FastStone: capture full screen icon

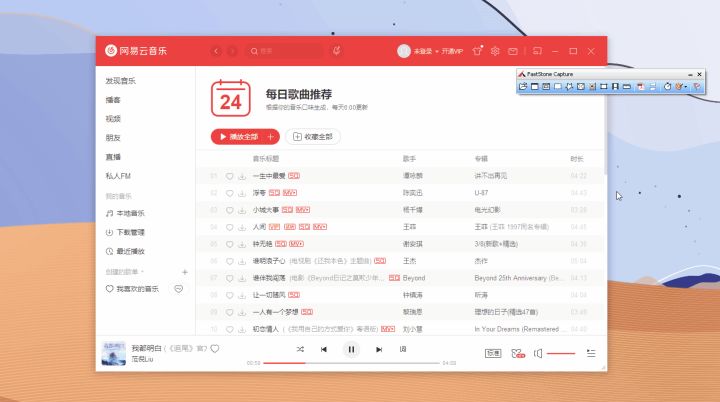581,86
